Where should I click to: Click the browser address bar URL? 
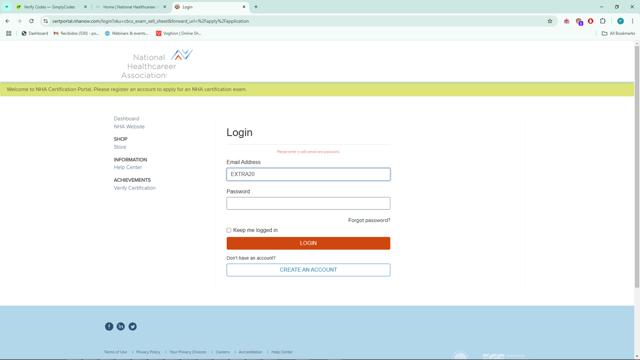(x=151, y=21)
